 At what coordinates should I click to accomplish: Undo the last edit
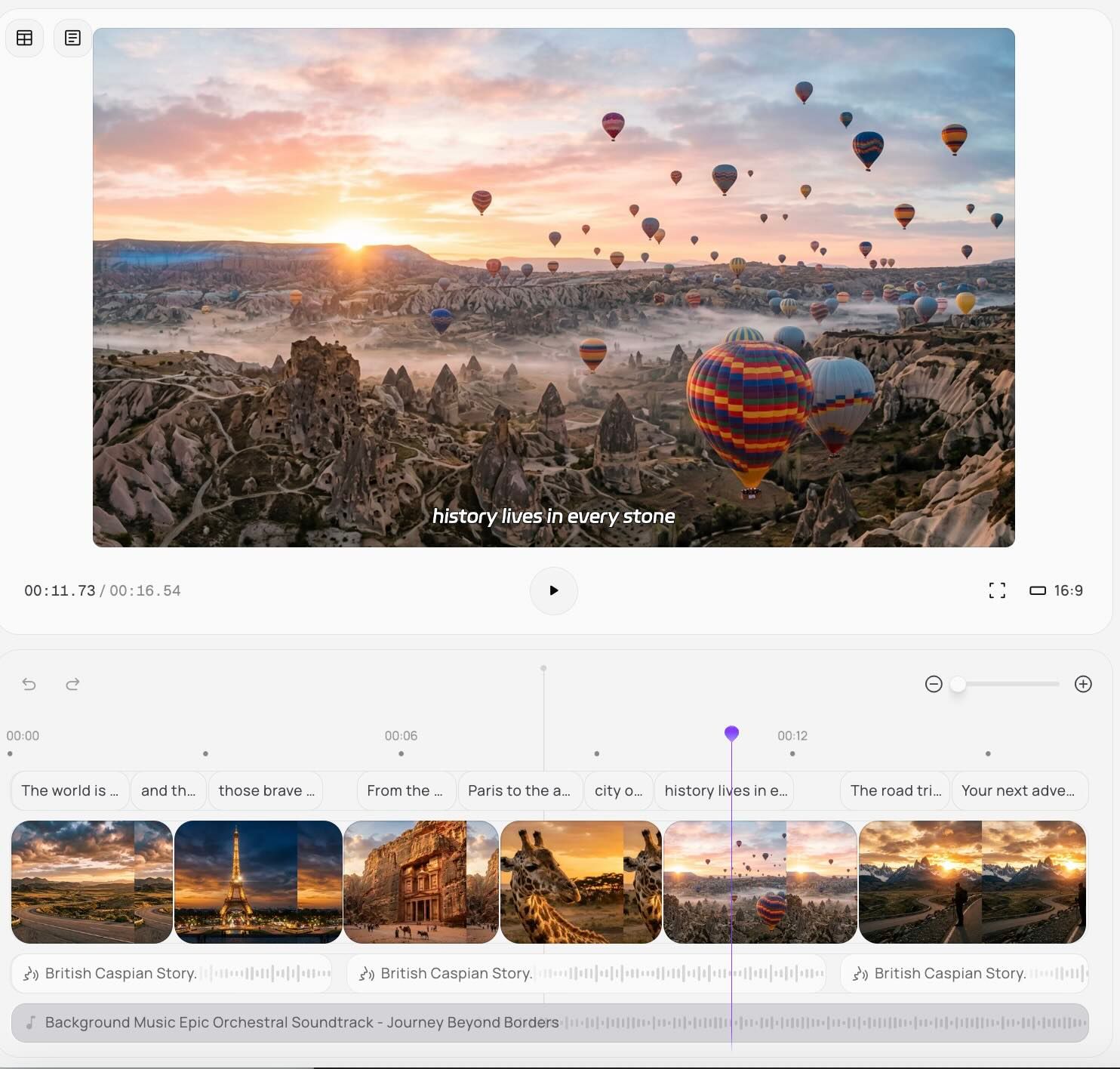pyautogui.click(x=29, y=684)
